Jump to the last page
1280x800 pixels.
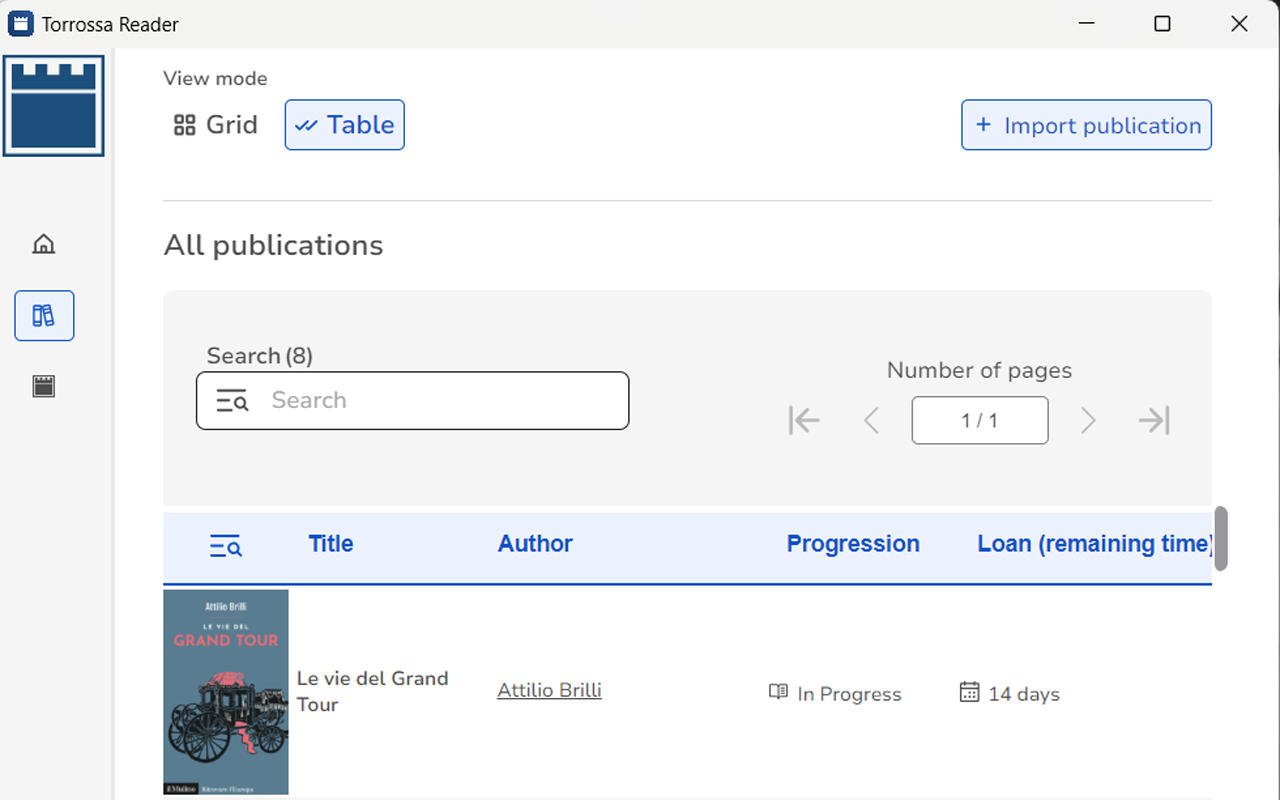[1154, 420]
